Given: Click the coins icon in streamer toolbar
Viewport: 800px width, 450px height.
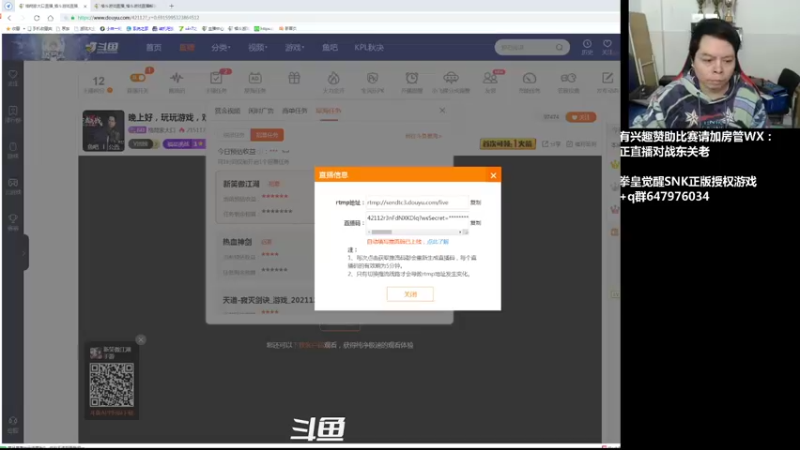Looking at the screenshot, I should [x=568, y=78].
